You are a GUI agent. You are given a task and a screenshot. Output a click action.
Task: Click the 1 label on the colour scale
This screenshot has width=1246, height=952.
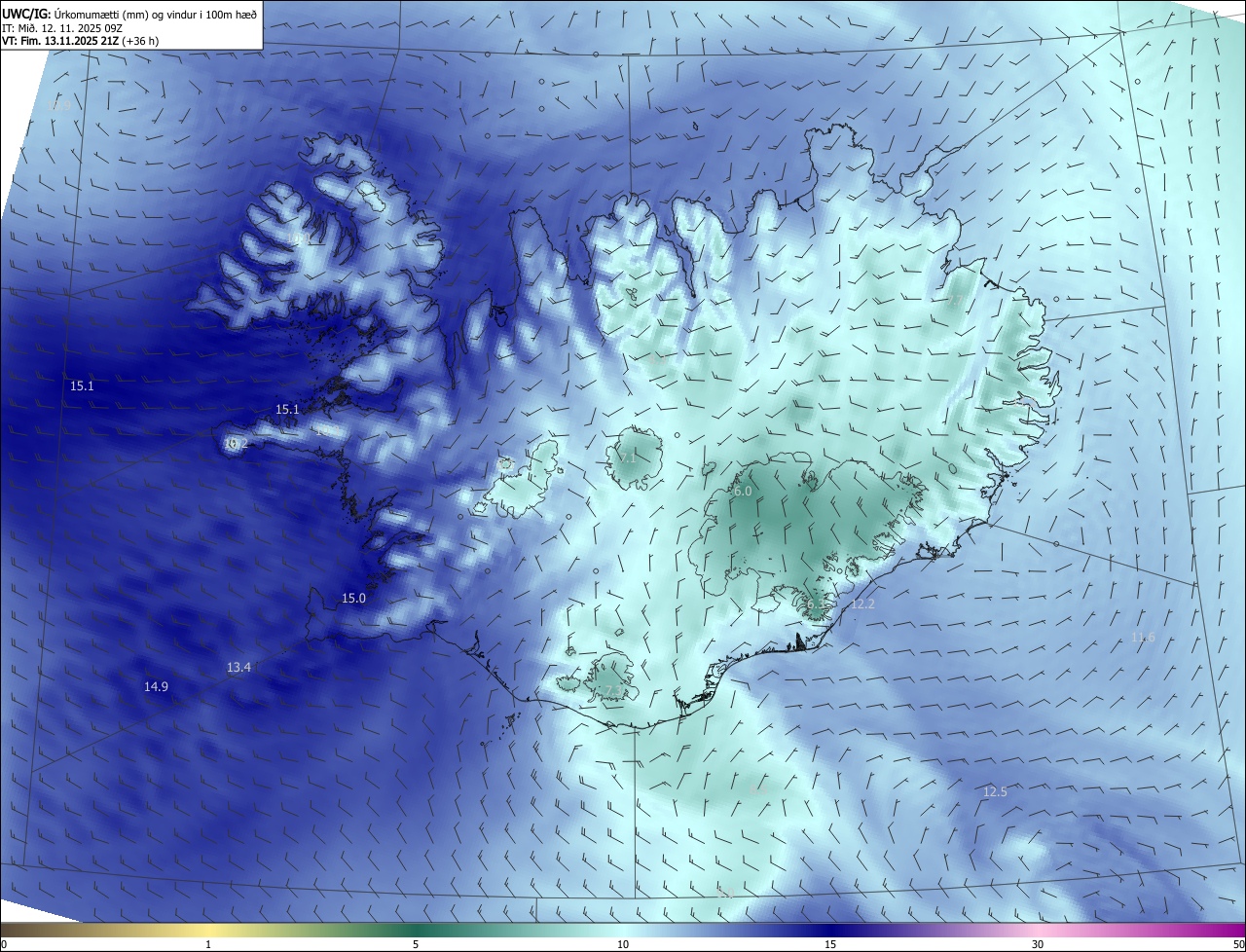pos(208,944)
